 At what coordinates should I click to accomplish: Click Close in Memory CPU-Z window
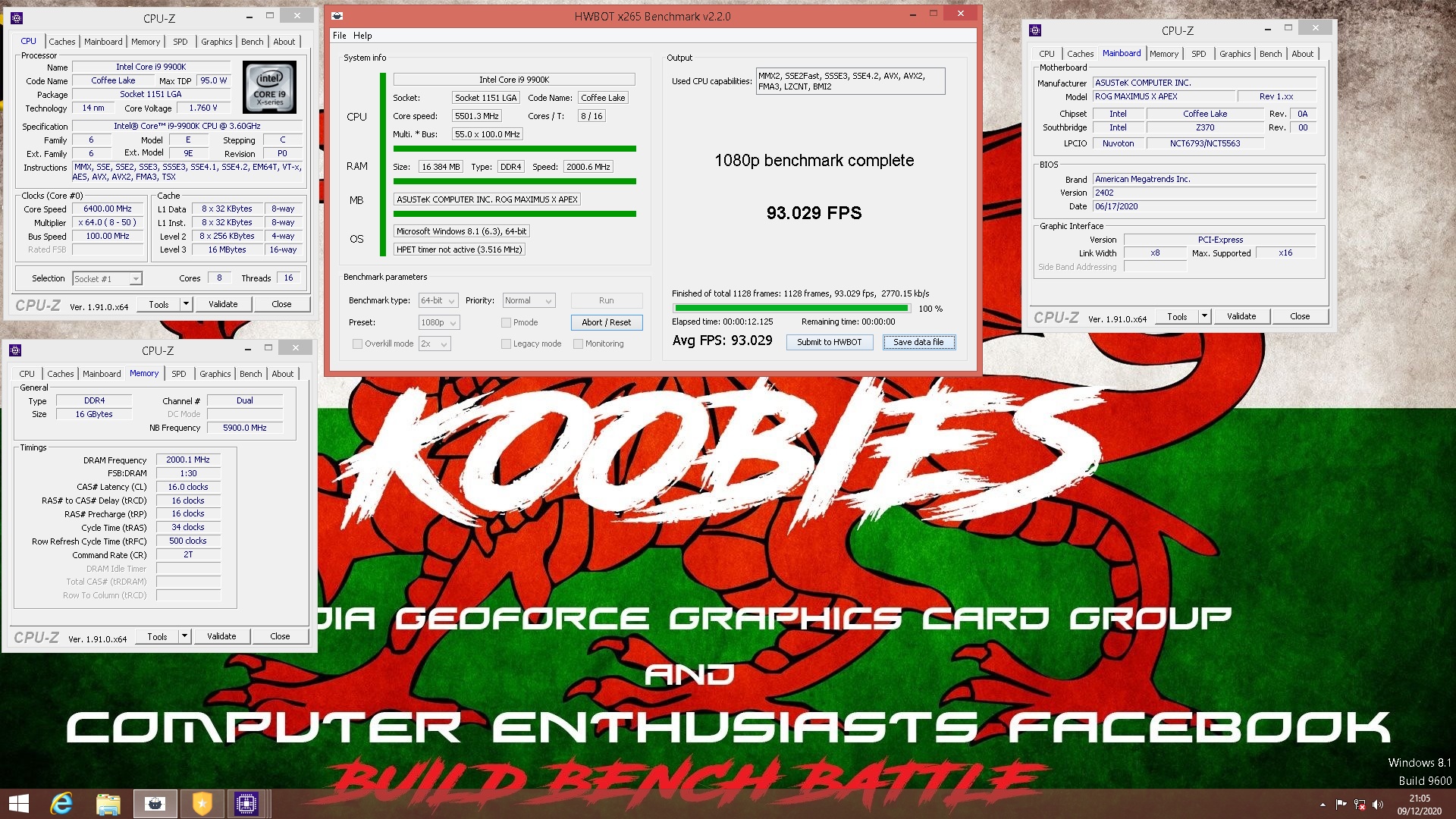click(x=280, y=636)
